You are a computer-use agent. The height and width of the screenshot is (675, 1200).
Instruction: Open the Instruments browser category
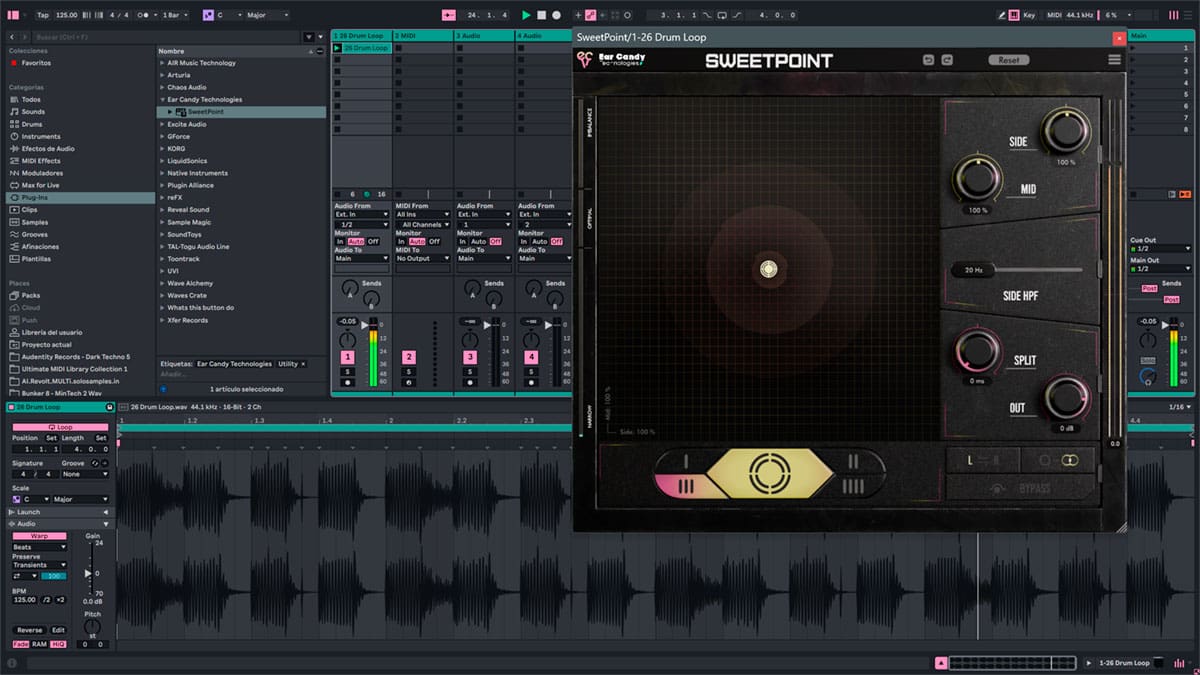tap(41, 136)
